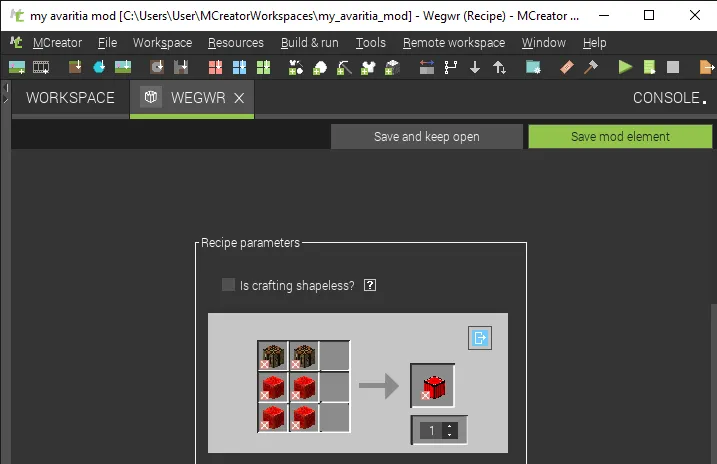Screen dimensions: 717x464
Task: Click the import block texture icon
Action: (x=75, y=68)
